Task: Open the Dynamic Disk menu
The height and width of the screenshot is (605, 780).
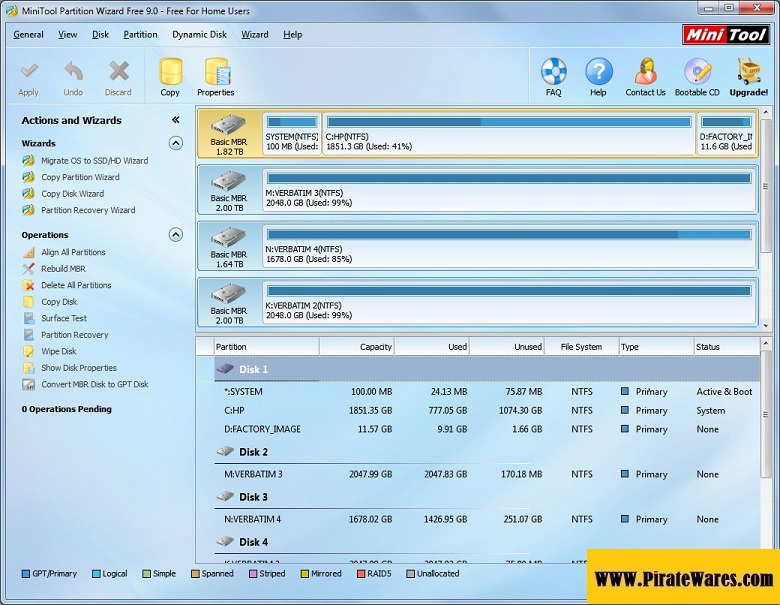Action: (x=199, y=34)
